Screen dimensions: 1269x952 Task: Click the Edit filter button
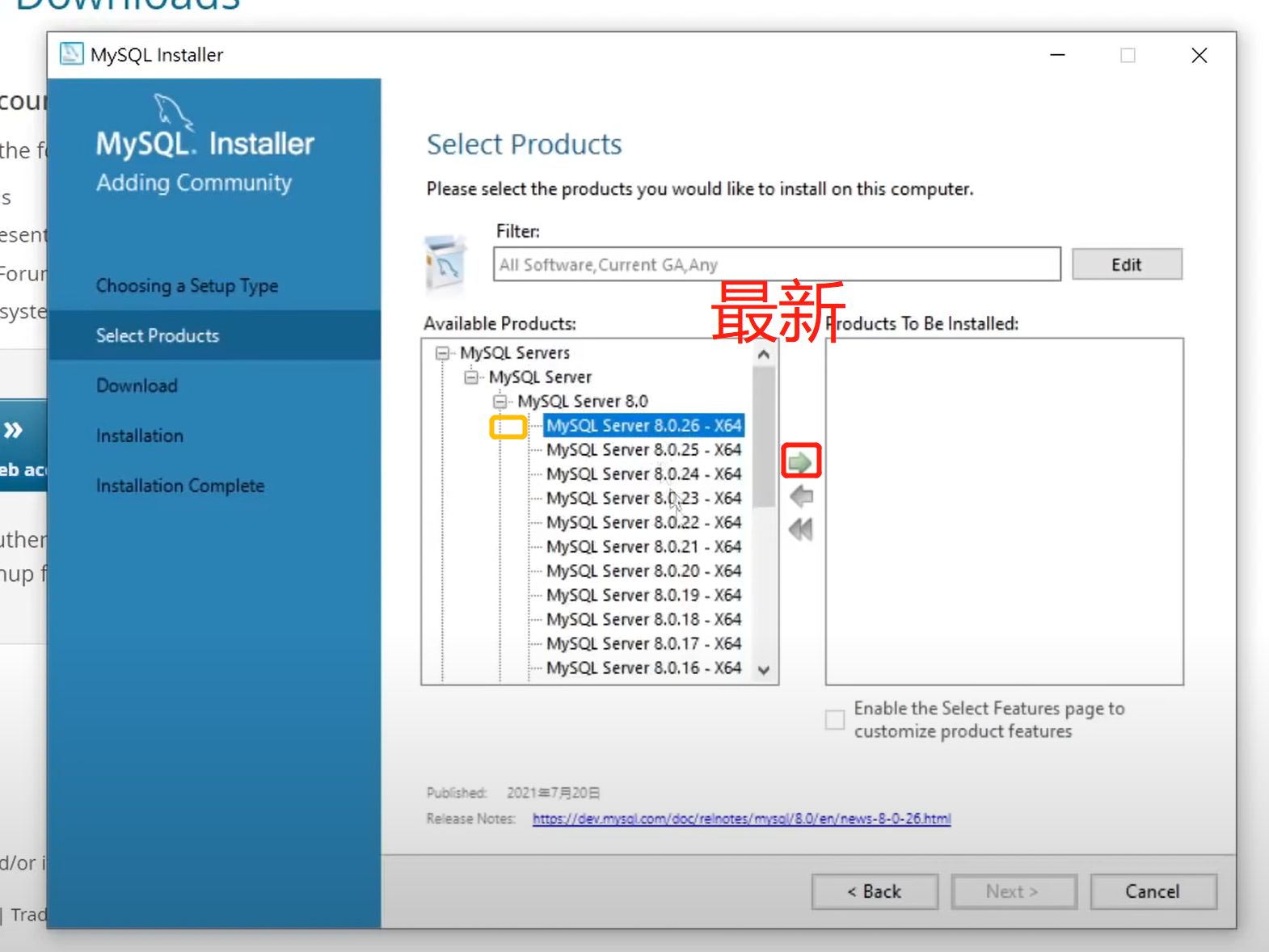(x=1127, y=264)
